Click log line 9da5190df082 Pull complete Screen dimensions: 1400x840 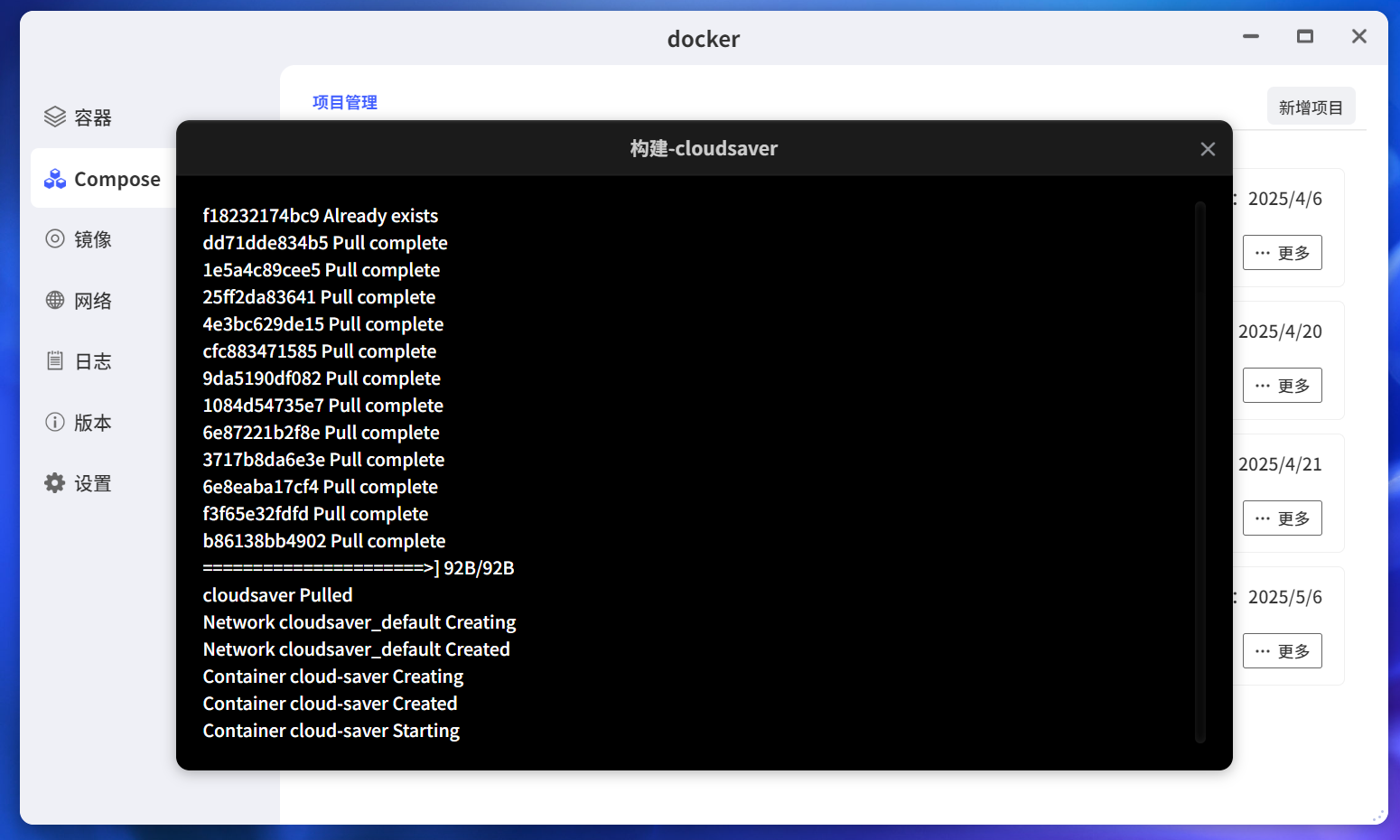tap(322, 378)
